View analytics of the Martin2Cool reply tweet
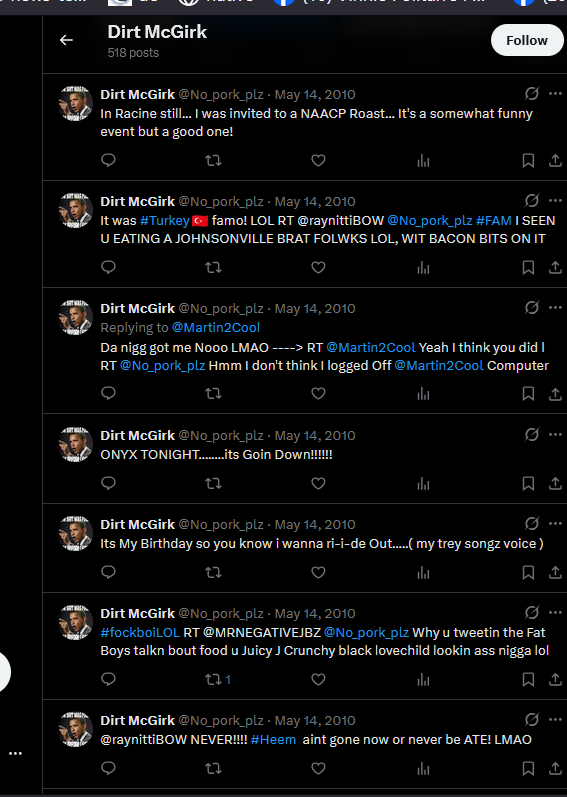This screenshot has height=797, width=567. (x=423, y=394)
